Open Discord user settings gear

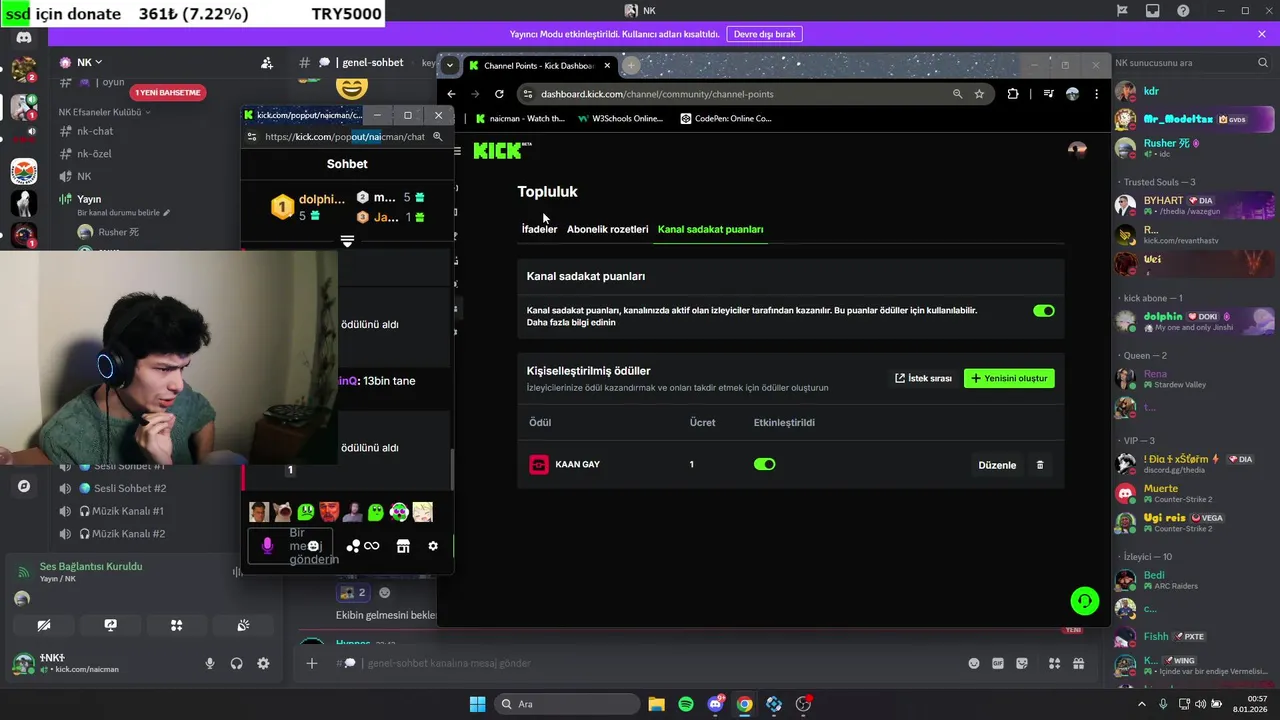263,663
